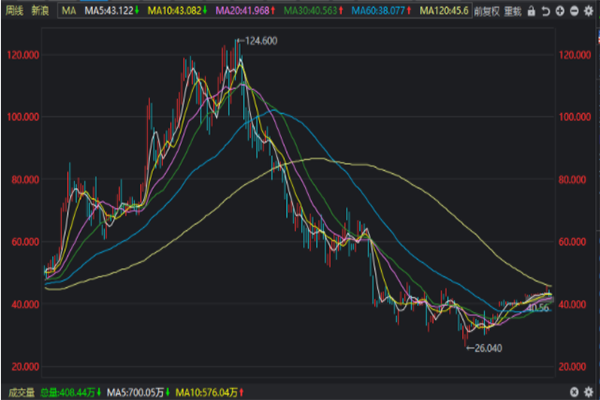Zoom in with the plus icon
The width and height of the screenshot is (600, 400).
560,11
